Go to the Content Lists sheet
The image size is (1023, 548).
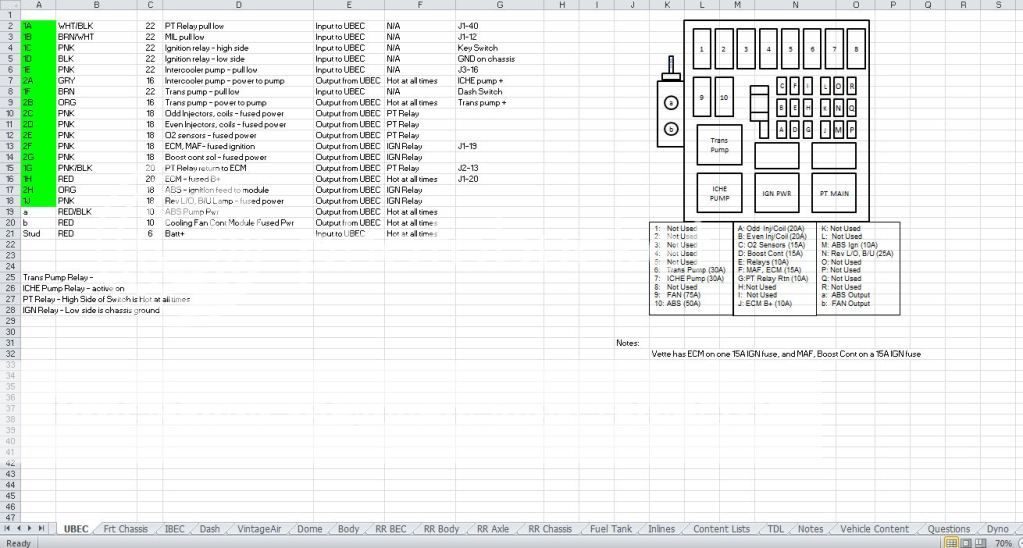point(721,529)
